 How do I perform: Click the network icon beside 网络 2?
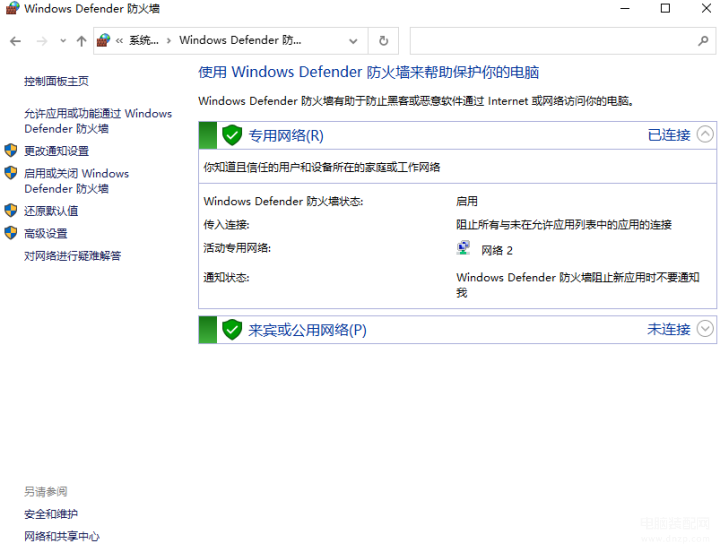click(x=464, y=248)
